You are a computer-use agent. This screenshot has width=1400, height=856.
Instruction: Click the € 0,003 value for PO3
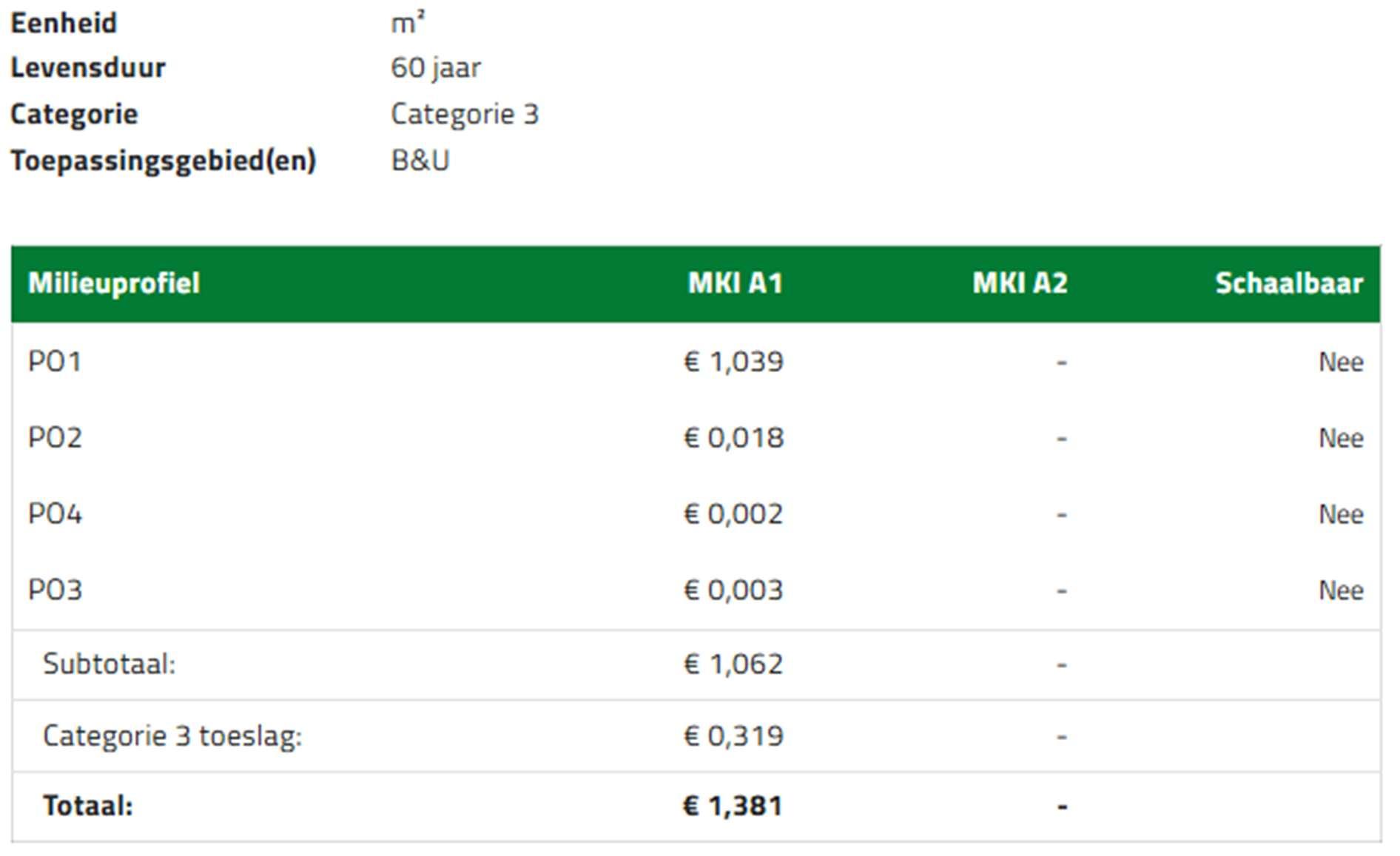click(x=733, y=590)
